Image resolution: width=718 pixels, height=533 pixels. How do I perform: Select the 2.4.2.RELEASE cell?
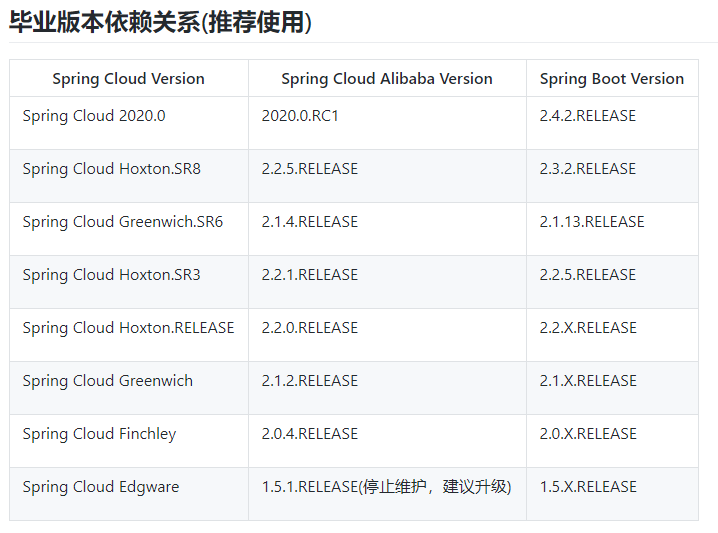[x=612, y=123]
